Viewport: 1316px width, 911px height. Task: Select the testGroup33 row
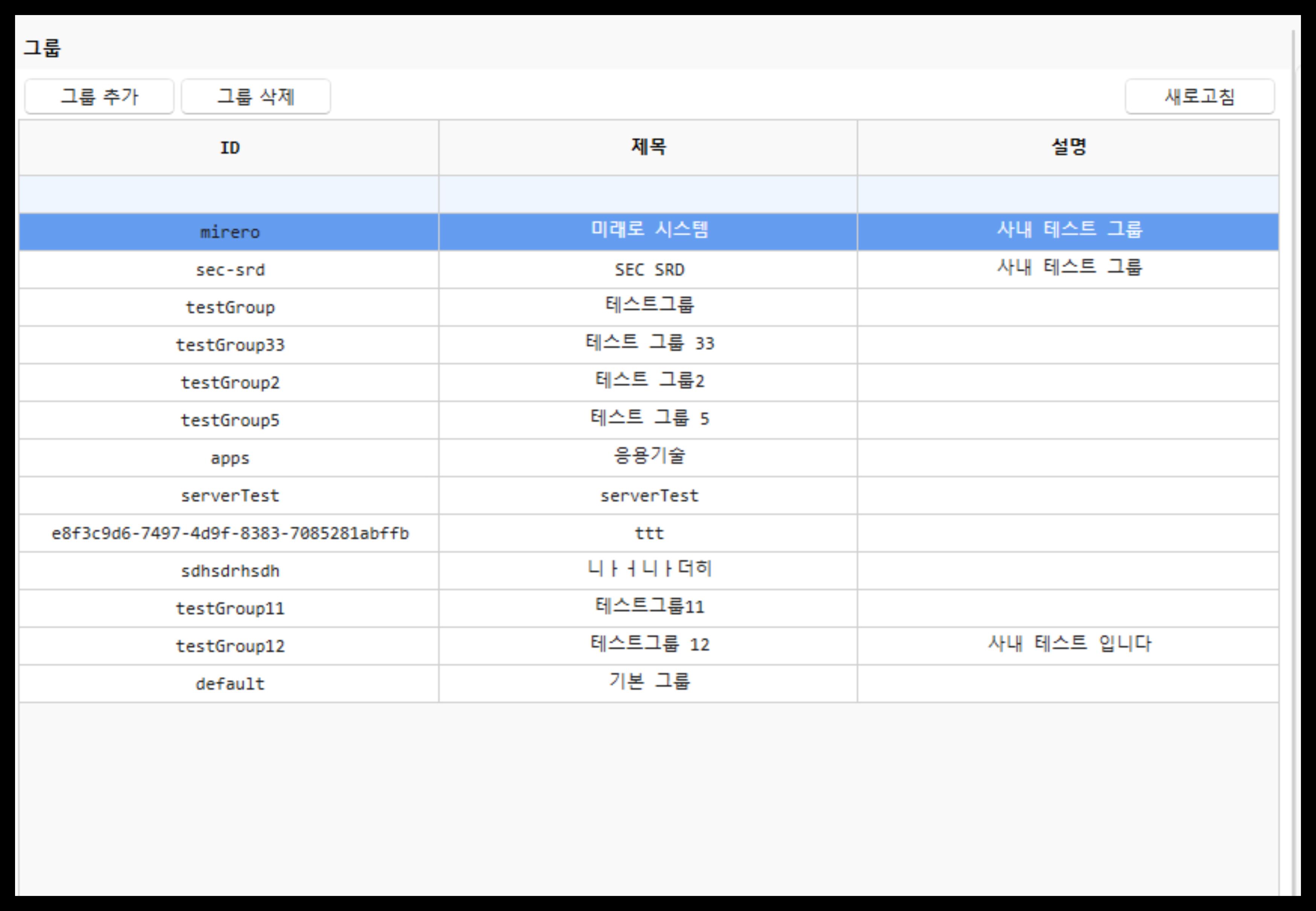[229, 345]
